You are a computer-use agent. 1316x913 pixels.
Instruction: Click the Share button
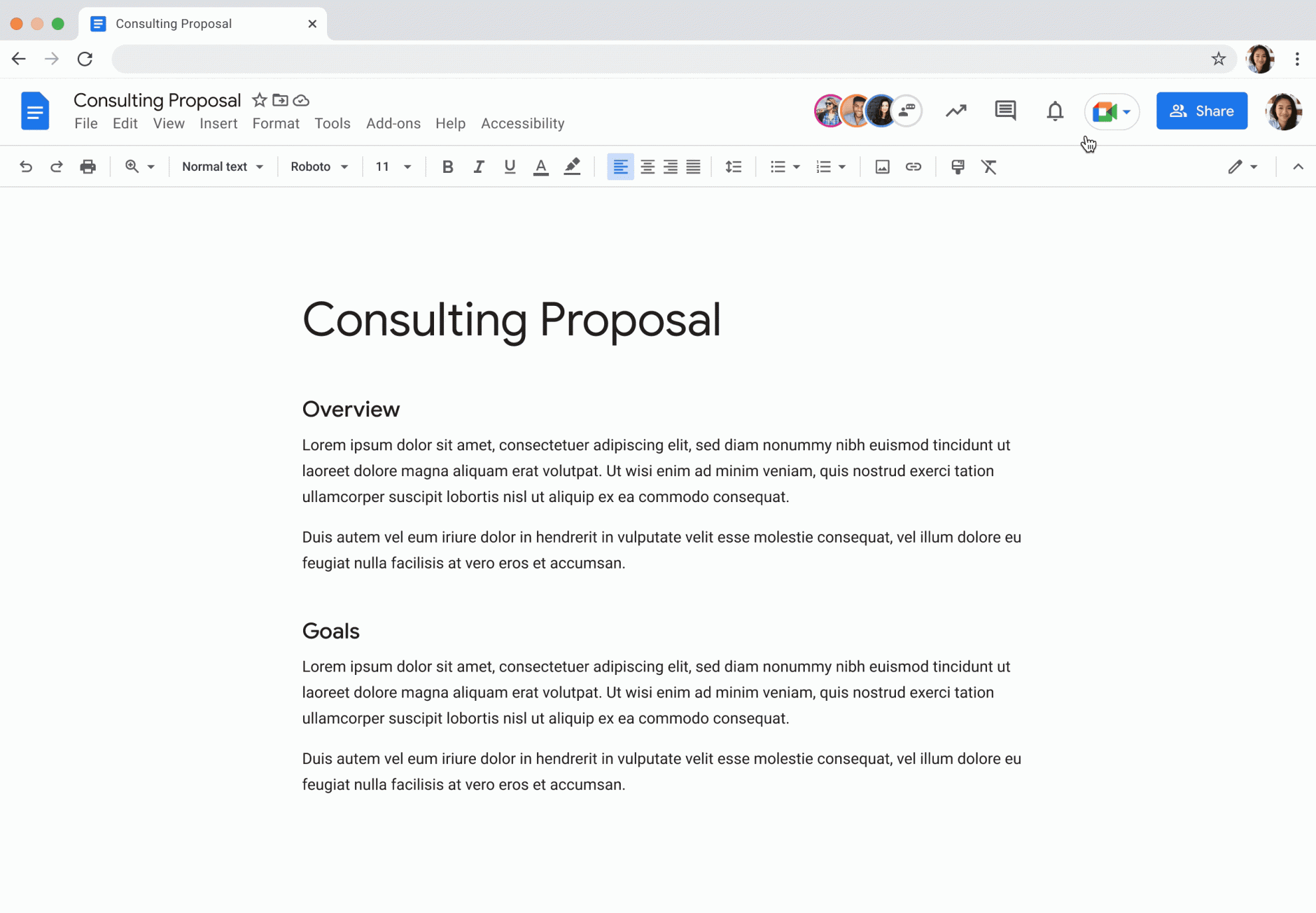1202,110
